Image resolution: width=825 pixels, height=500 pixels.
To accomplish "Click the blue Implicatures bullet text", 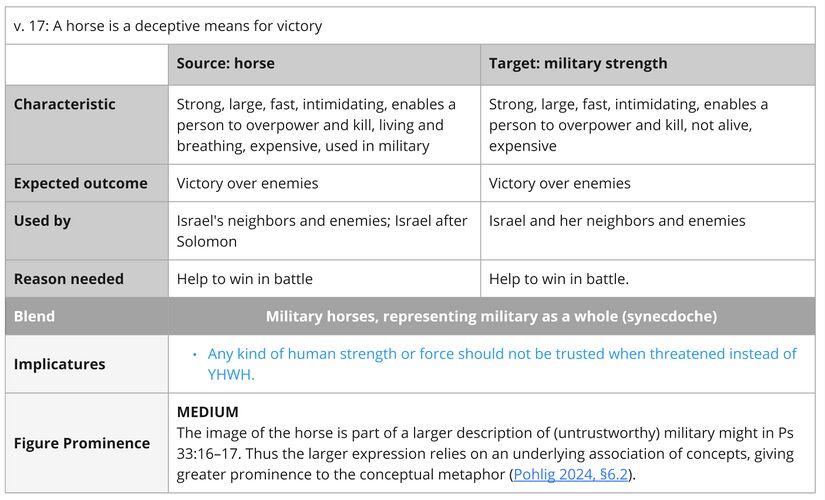I will pyautogui.click(x=501, y=364).
